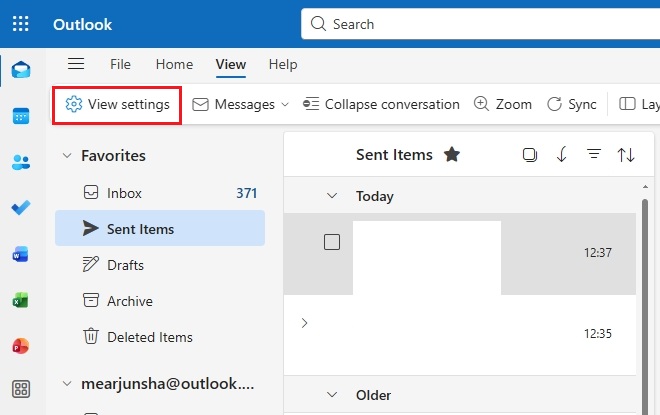
Task: Launch PowerPoint from the sidebar
Action: (x=21, y=346)
